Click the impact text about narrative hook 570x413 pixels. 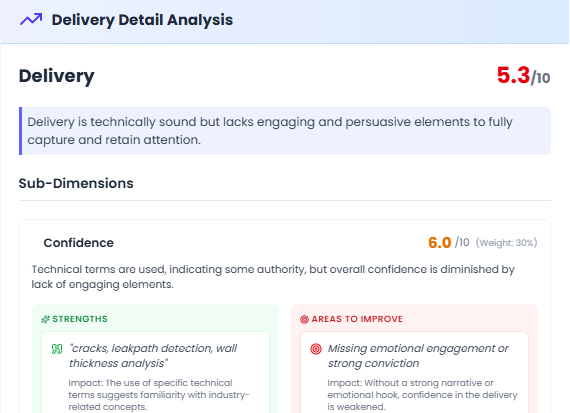pos(422,395)
